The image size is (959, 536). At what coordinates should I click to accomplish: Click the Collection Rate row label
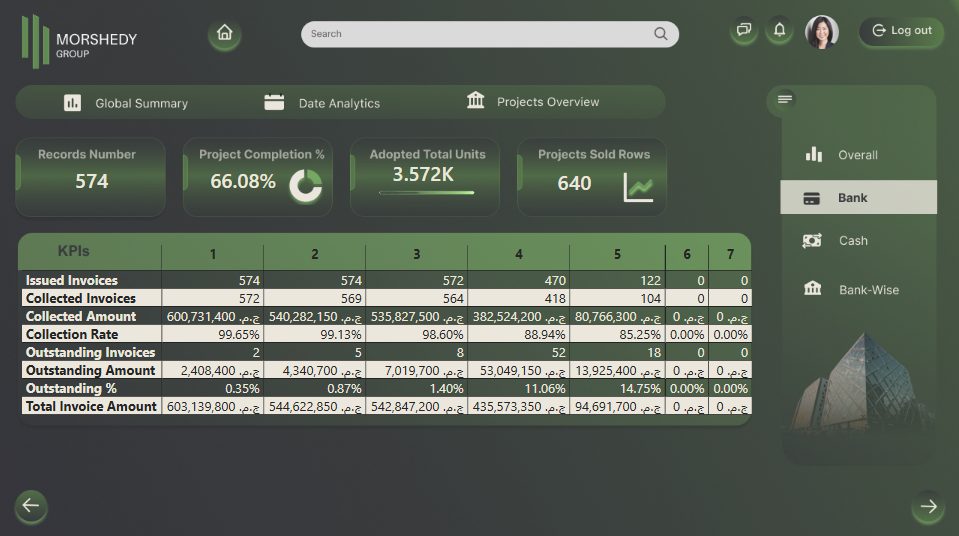click(x=72, y=334)
